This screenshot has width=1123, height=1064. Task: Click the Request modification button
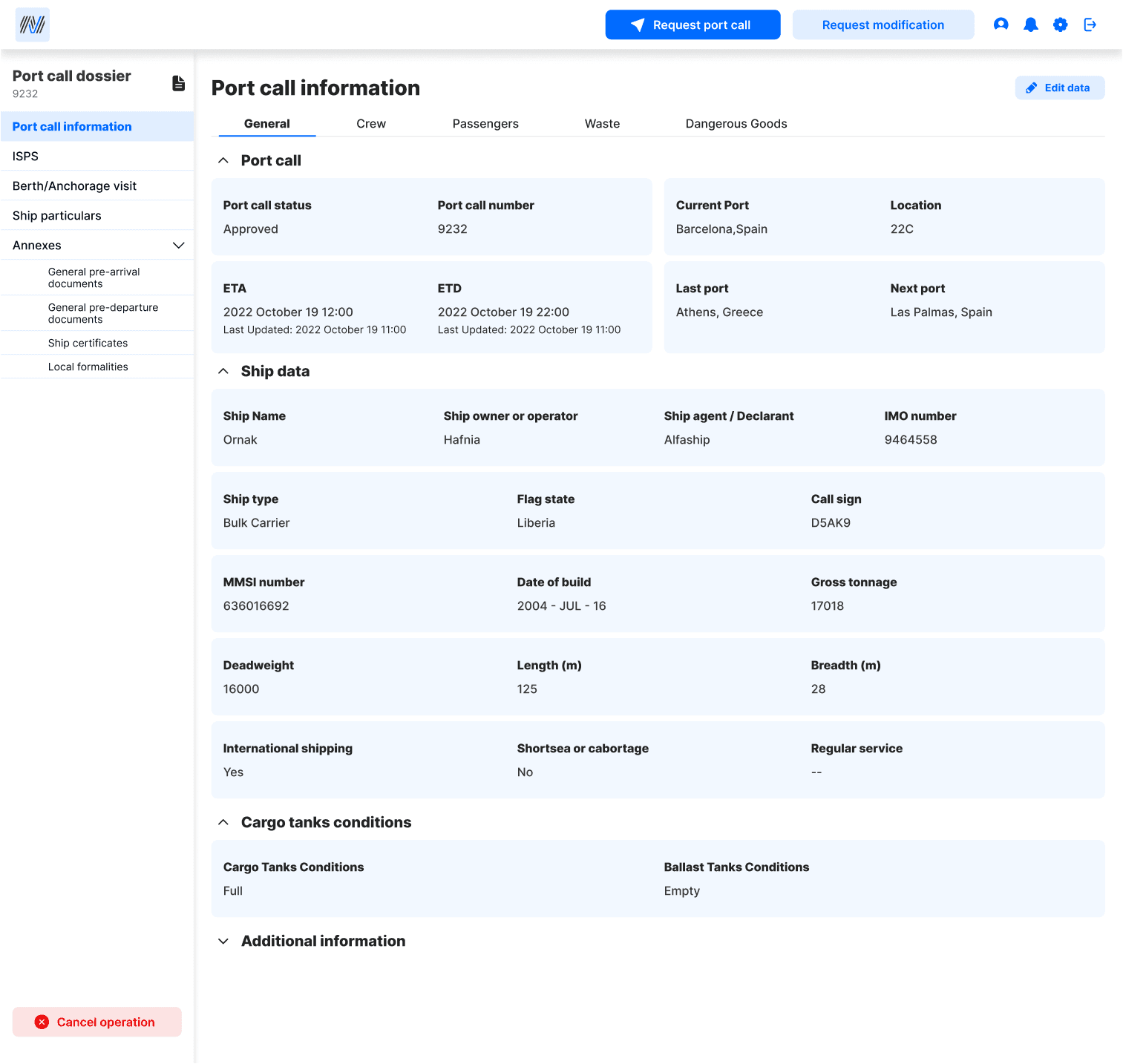pyautogui.click(x=883, y=24)
